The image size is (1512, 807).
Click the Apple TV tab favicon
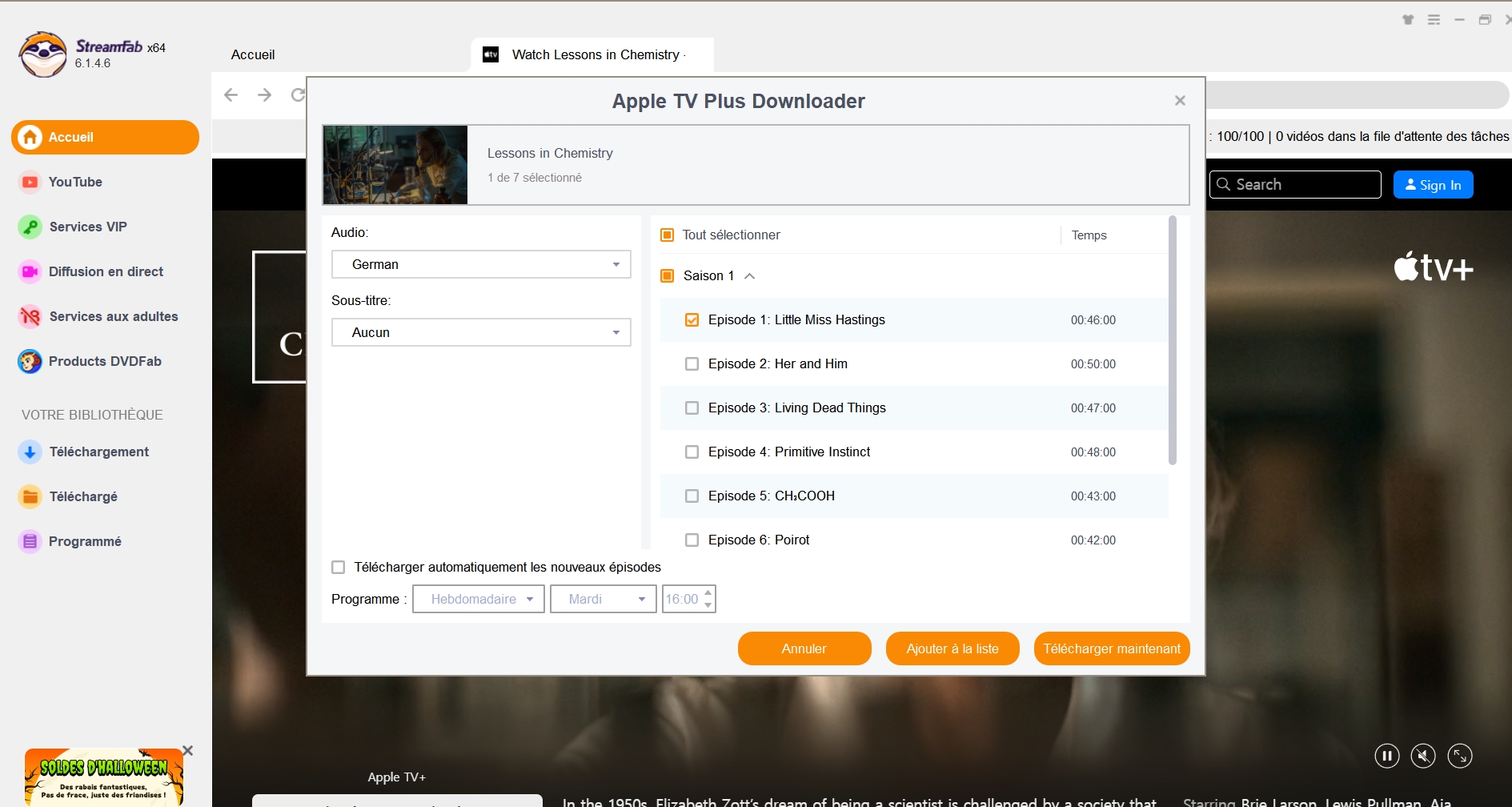coord(491,54)
